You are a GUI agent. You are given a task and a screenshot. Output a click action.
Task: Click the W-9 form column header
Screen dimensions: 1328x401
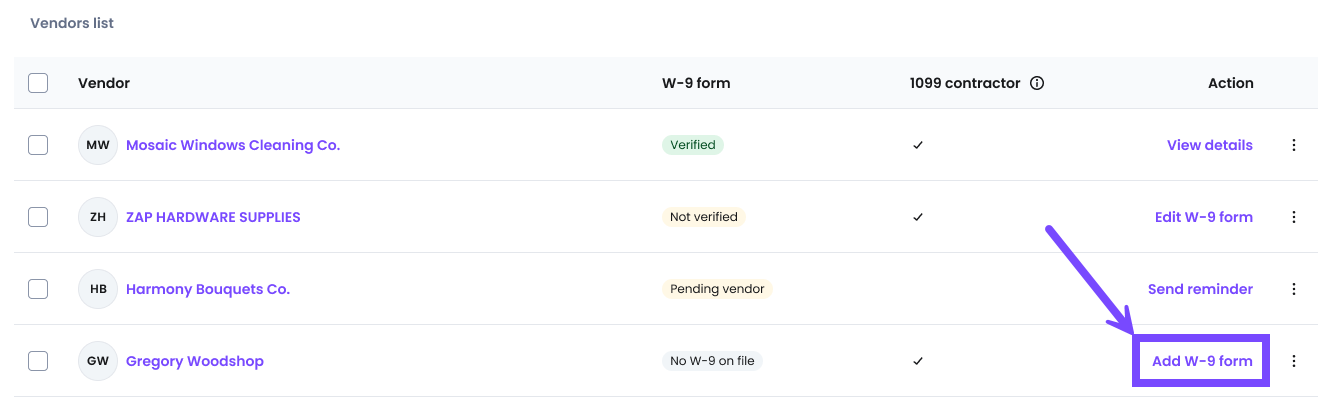(696, 83)
